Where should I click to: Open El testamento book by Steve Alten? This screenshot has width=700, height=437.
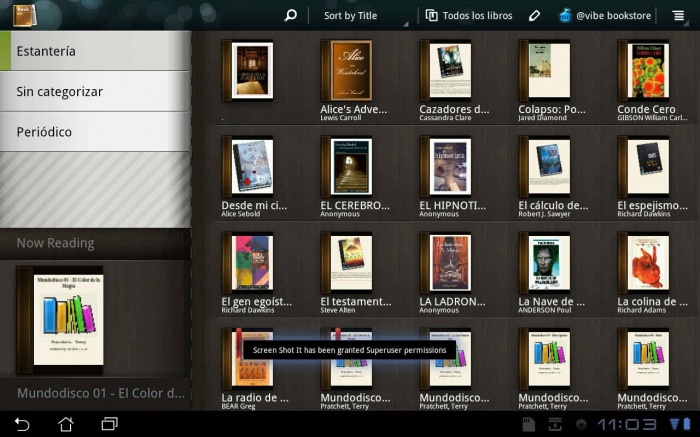pyautogui.click(x=347, y=263)
